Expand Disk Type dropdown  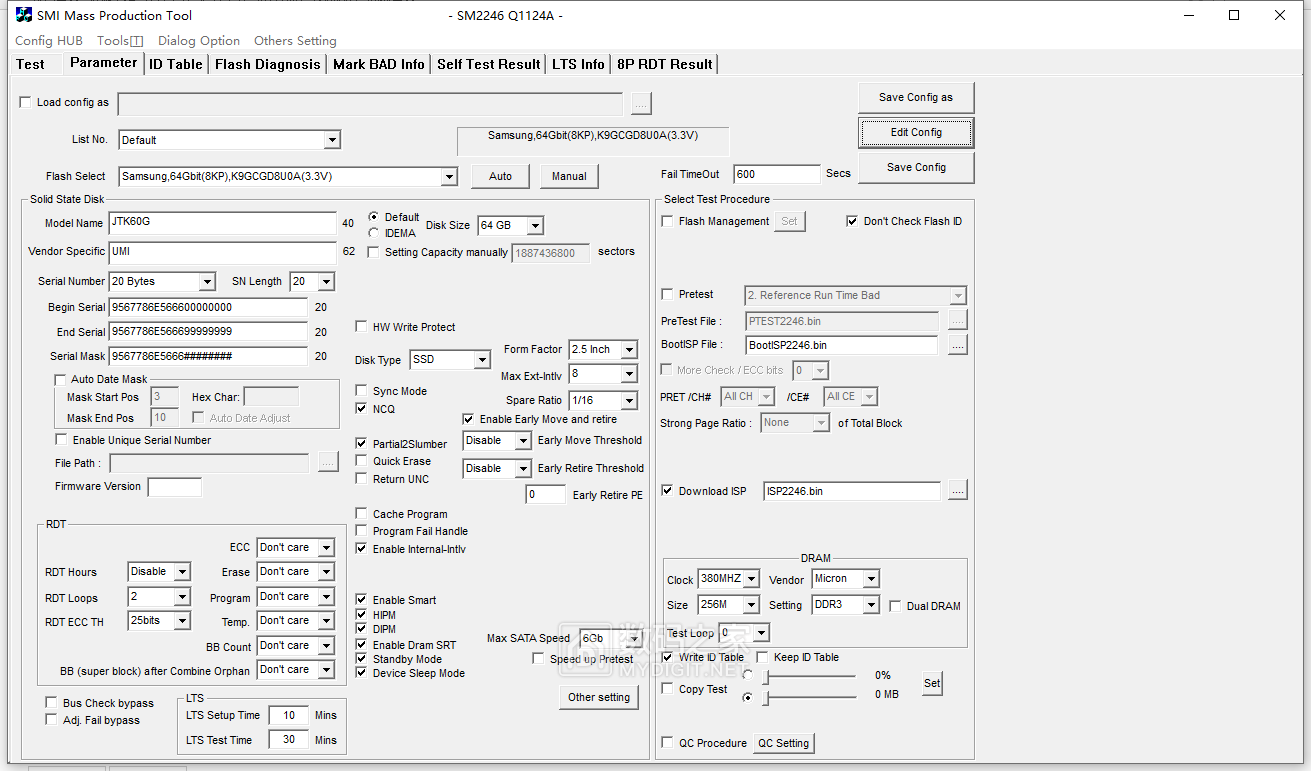(482, 360)
